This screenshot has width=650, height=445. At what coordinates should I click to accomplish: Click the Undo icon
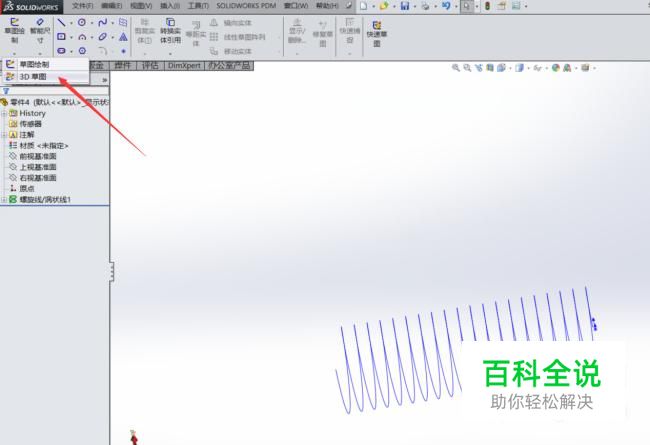click(x=446, y=6)
